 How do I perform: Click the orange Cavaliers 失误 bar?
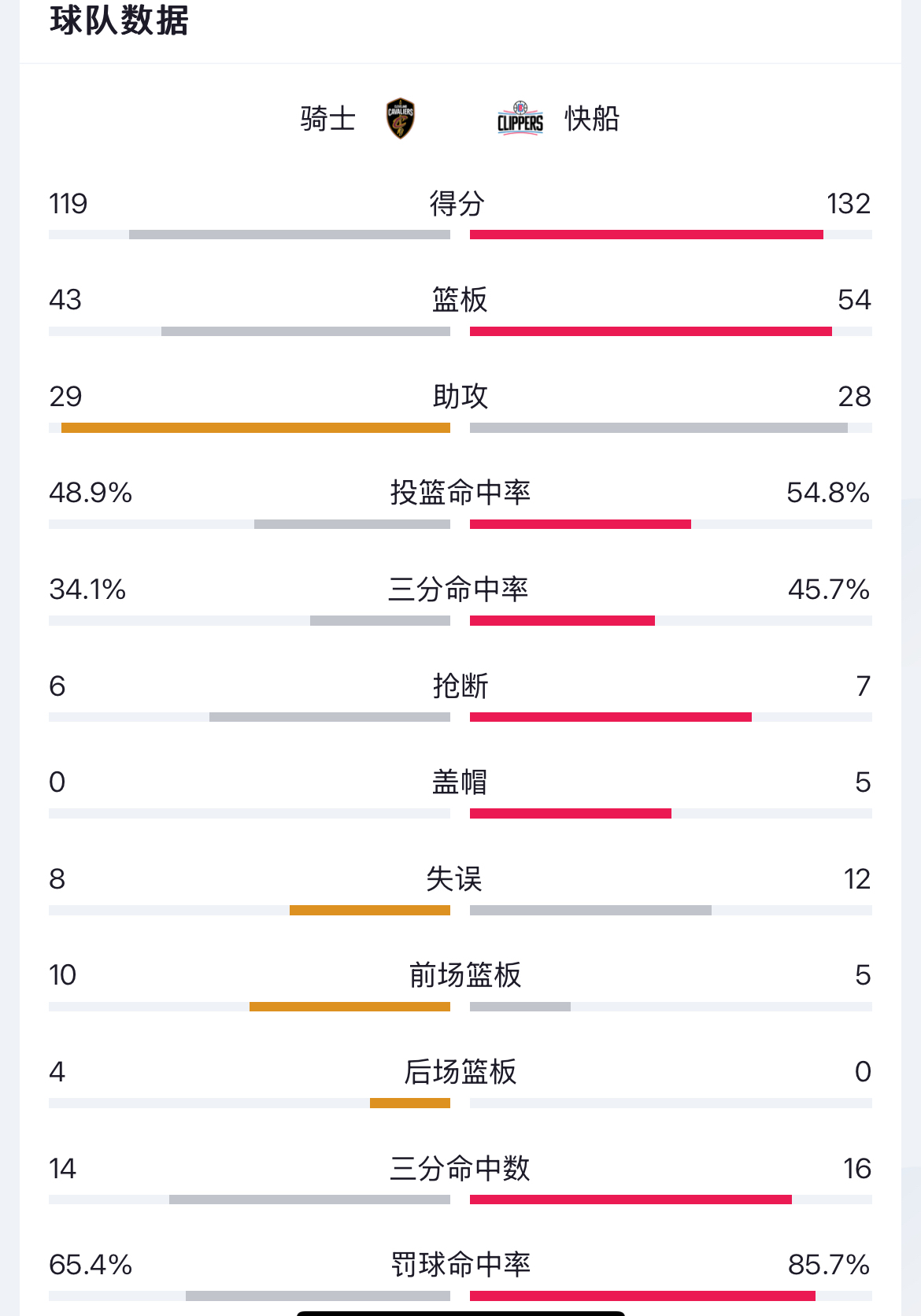click(370, 911)
